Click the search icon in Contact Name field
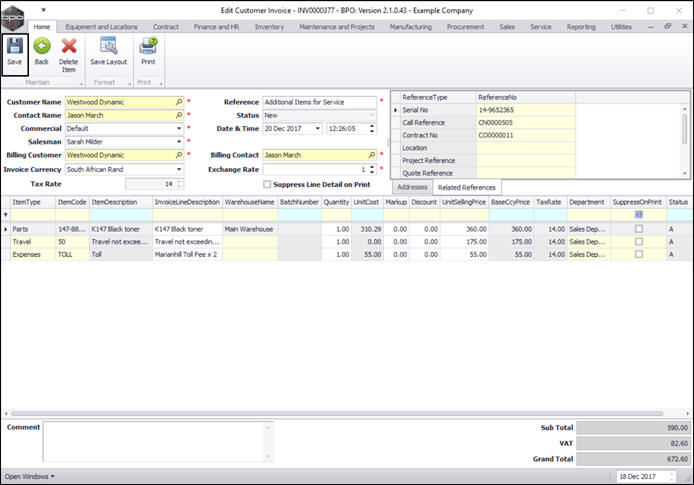 click(179, 115)
